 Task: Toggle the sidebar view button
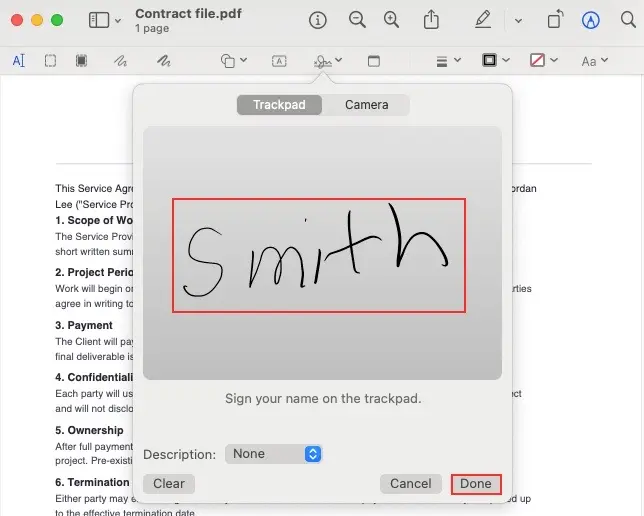click(x=99, y=20)
